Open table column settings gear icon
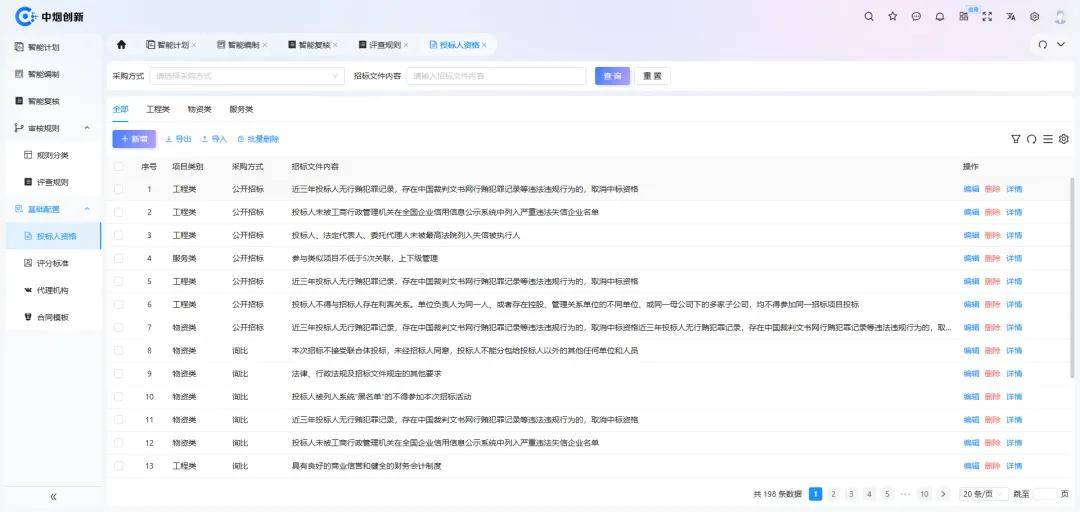Image resolution: width=1080 pixels, height=512 pixels. coord(1064,139)
